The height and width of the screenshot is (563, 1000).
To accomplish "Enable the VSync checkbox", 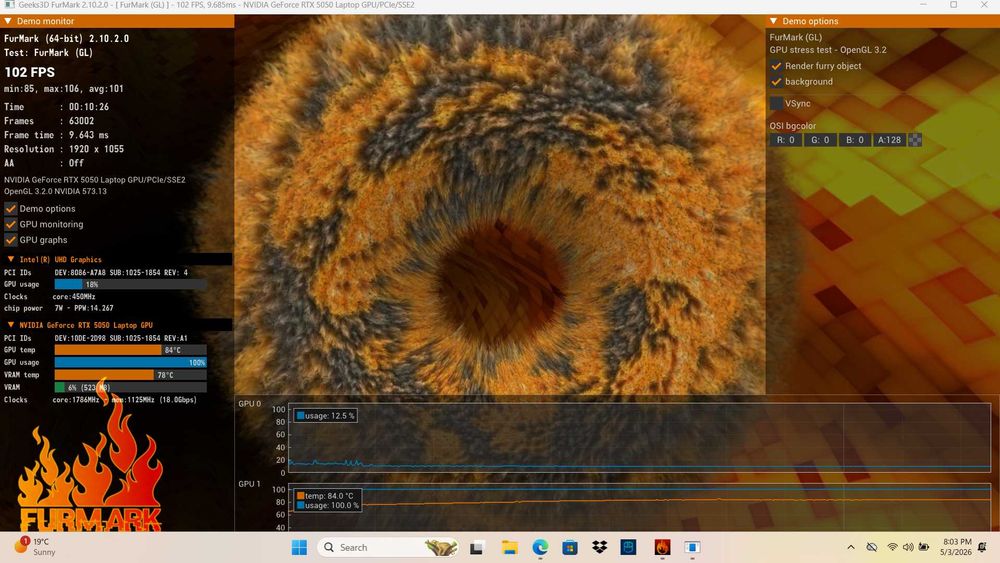I will [776, 103].
